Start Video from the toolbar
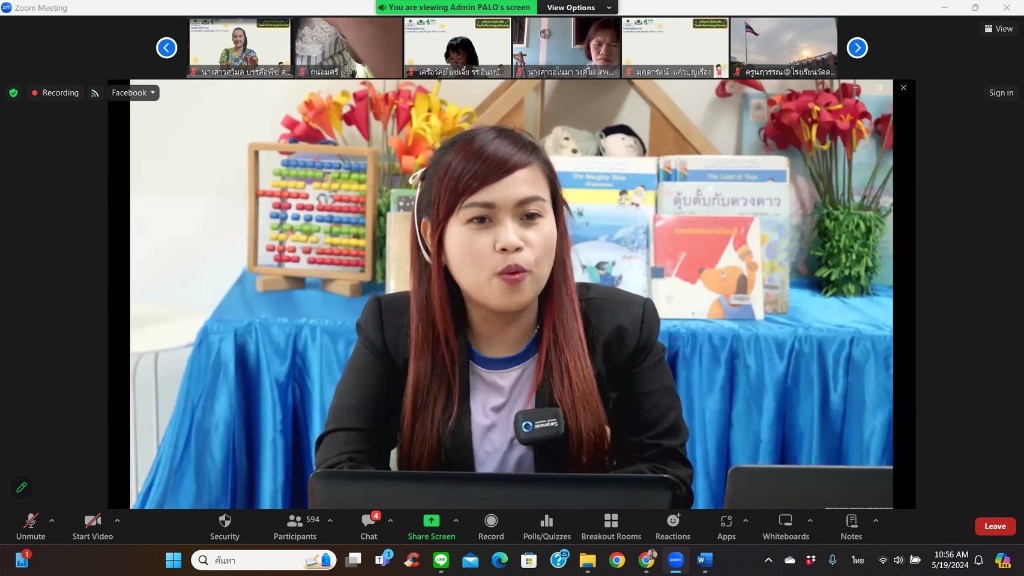1024x576 pixels. pos(93,526)
